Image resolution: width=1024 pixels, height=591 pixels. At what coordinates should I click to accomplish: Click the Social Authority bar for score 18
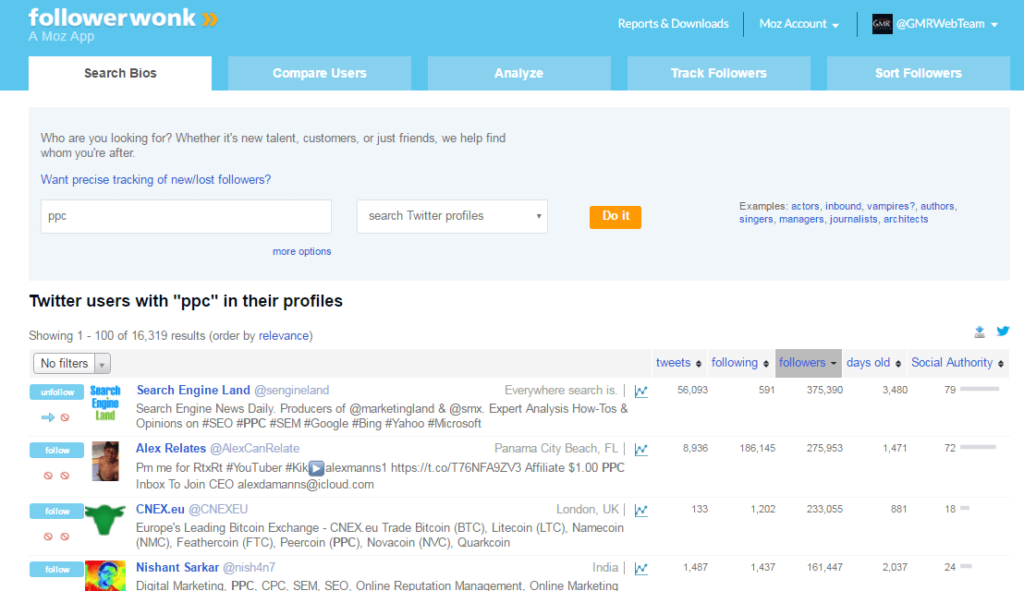[x=965, y=508]
